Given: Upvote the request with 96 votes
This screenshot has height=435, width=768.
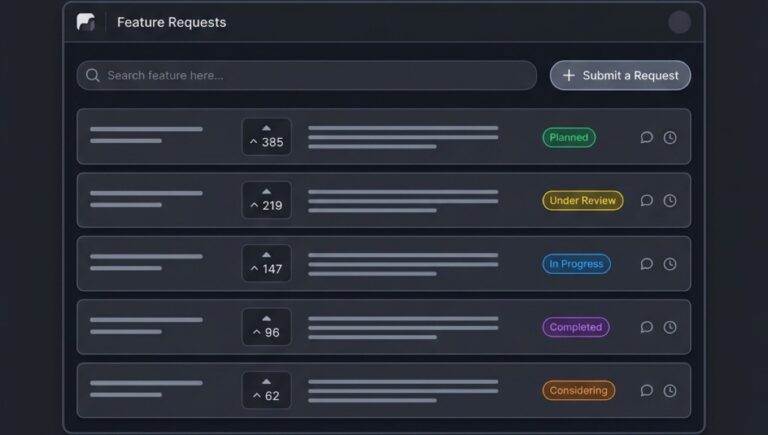Looking at the screenshot, I should coord(266,327).
